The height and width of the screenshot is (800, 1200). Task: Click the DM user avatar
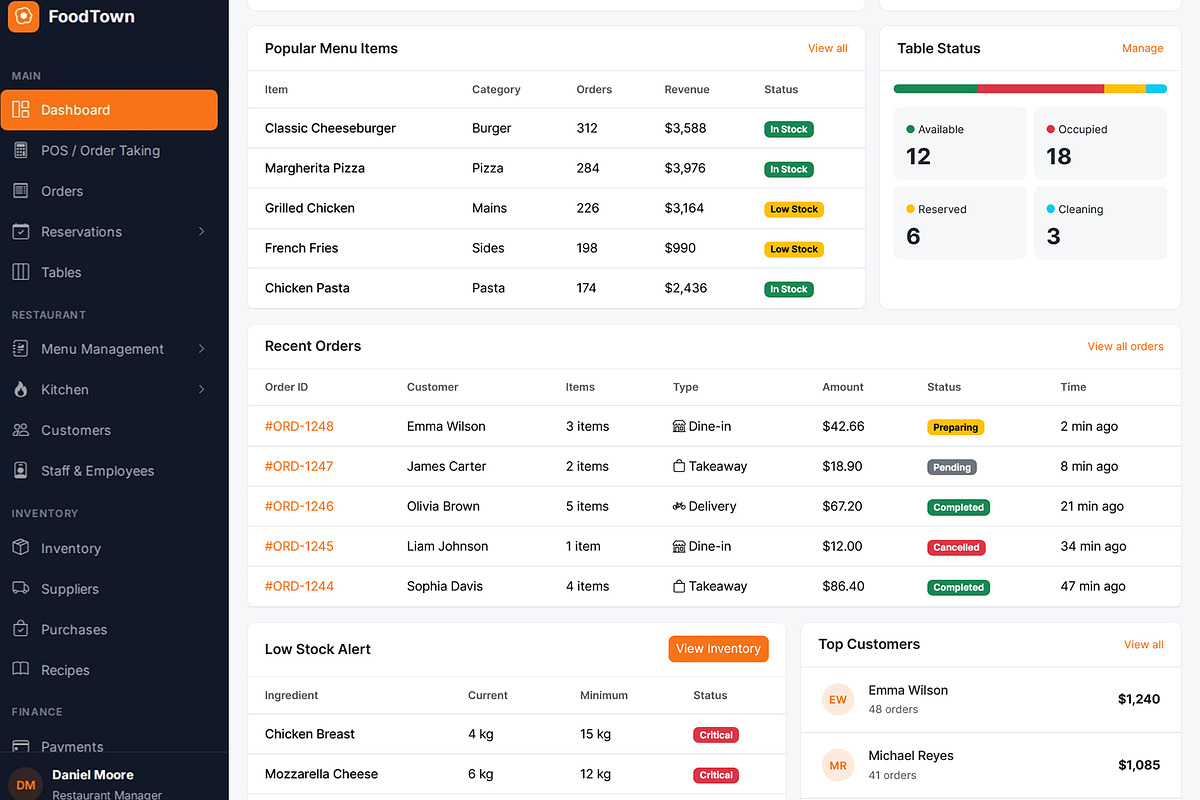(26, 784)
